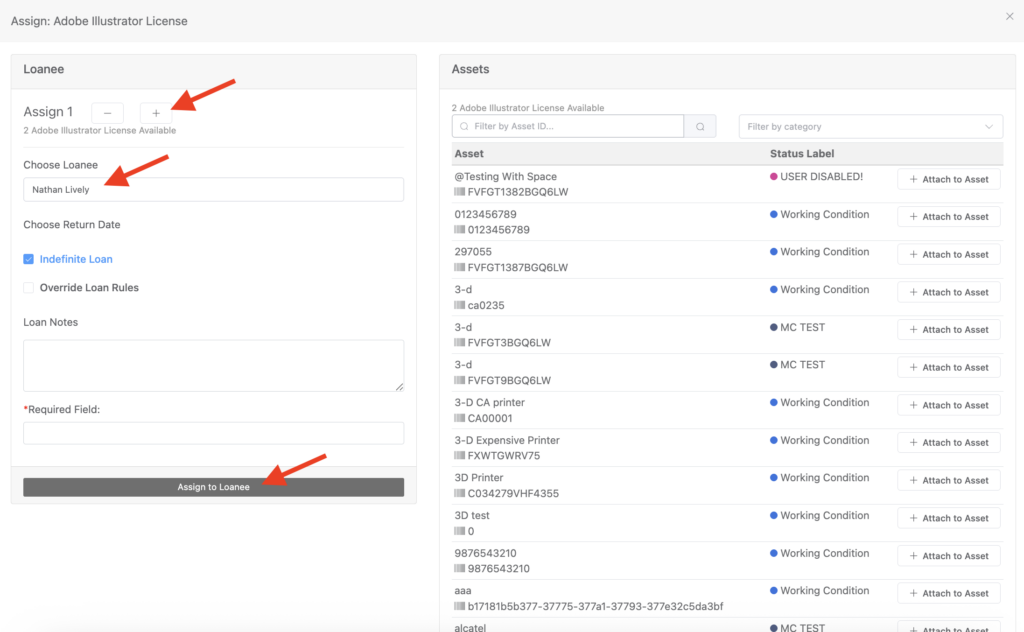Attach to Asset for 3-D Expensive Printer
1024x632 pixels.
[x=948, y=442]
